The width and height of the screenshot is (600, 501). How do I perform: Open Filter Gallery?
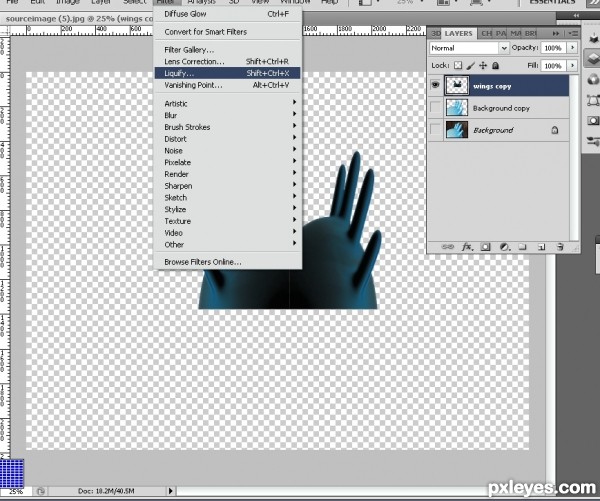(x=227, y=50)
